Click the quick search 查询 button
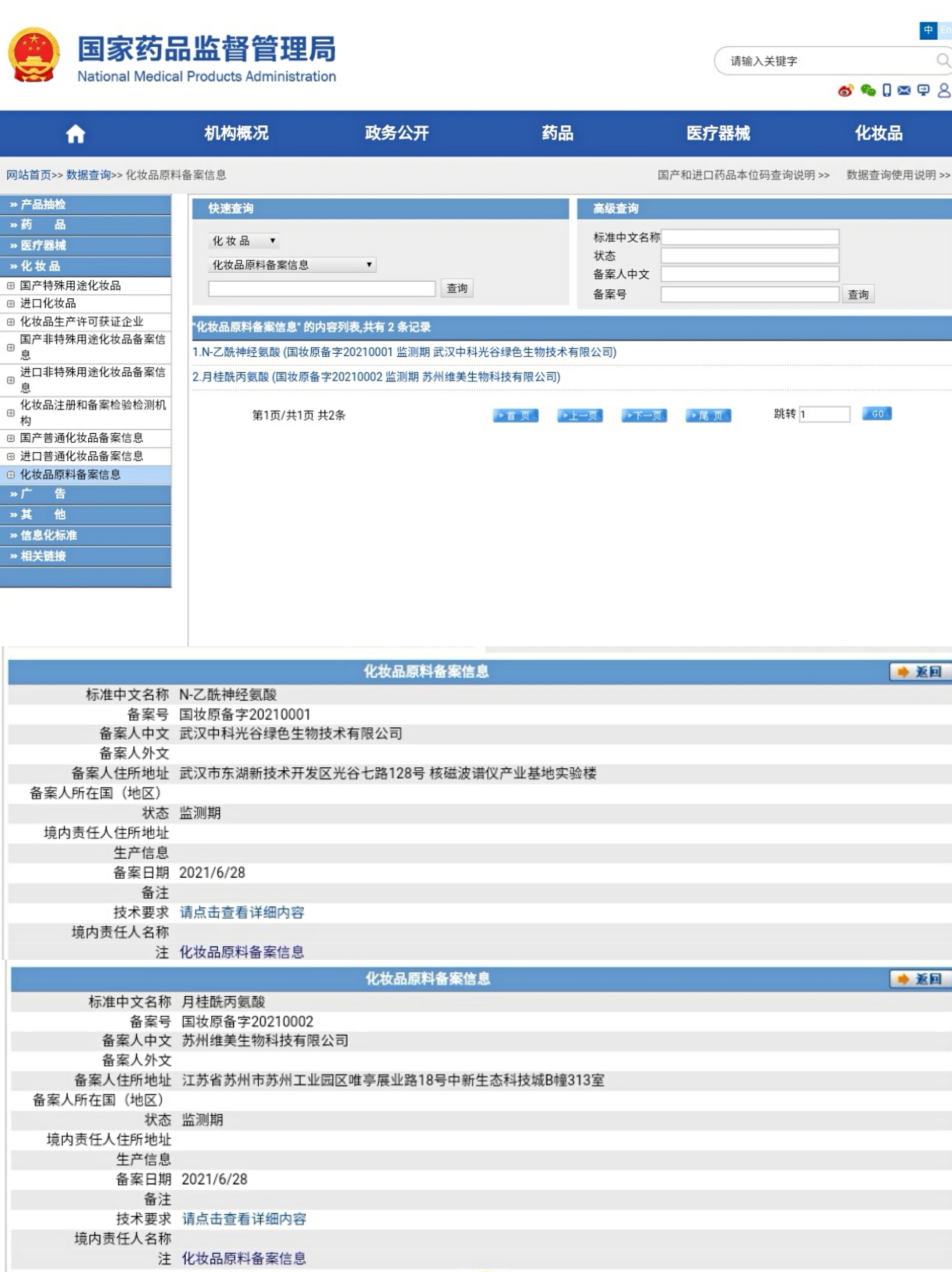The width and height of the screenshot is (952, 1272). tap(457, 288)
